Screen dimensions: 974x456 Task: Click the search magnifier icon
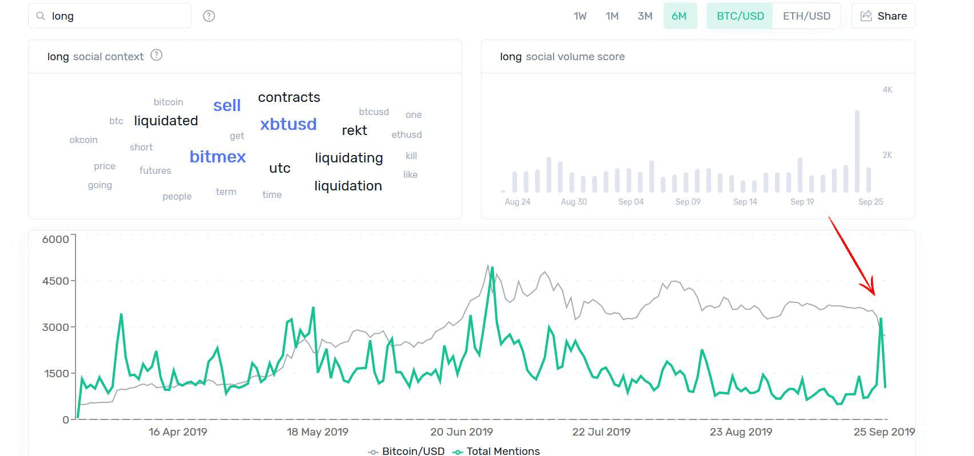41,16
